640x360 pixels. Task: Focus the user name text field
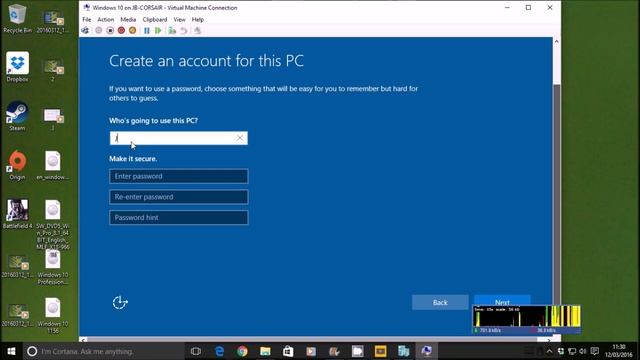coord(178,138)
